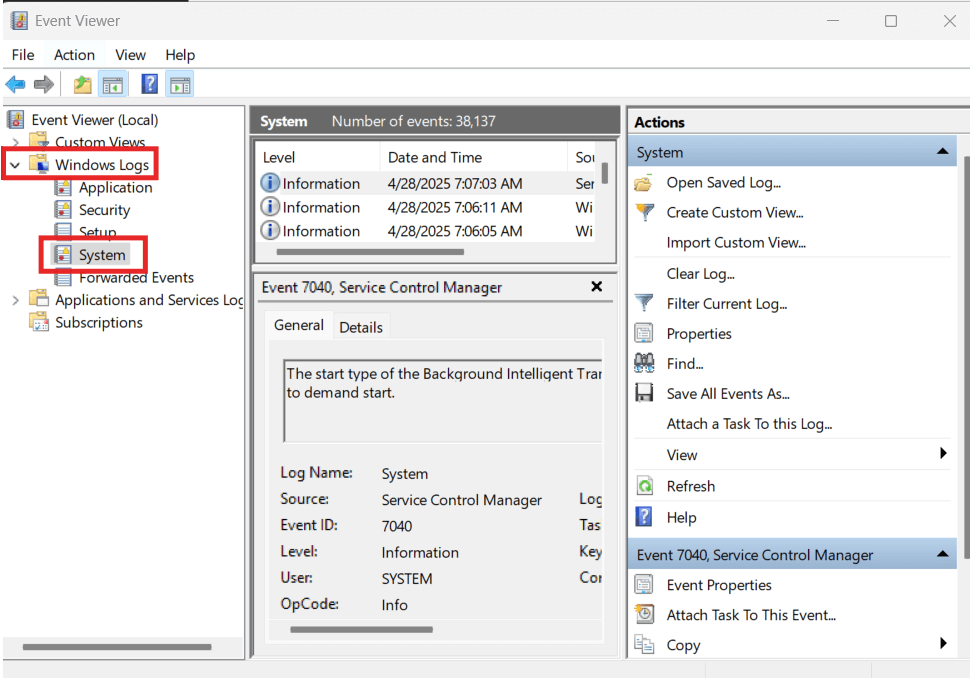Click Event Properties under Event 7040 actions
The image size is (970, 678).
pos(718,585)
